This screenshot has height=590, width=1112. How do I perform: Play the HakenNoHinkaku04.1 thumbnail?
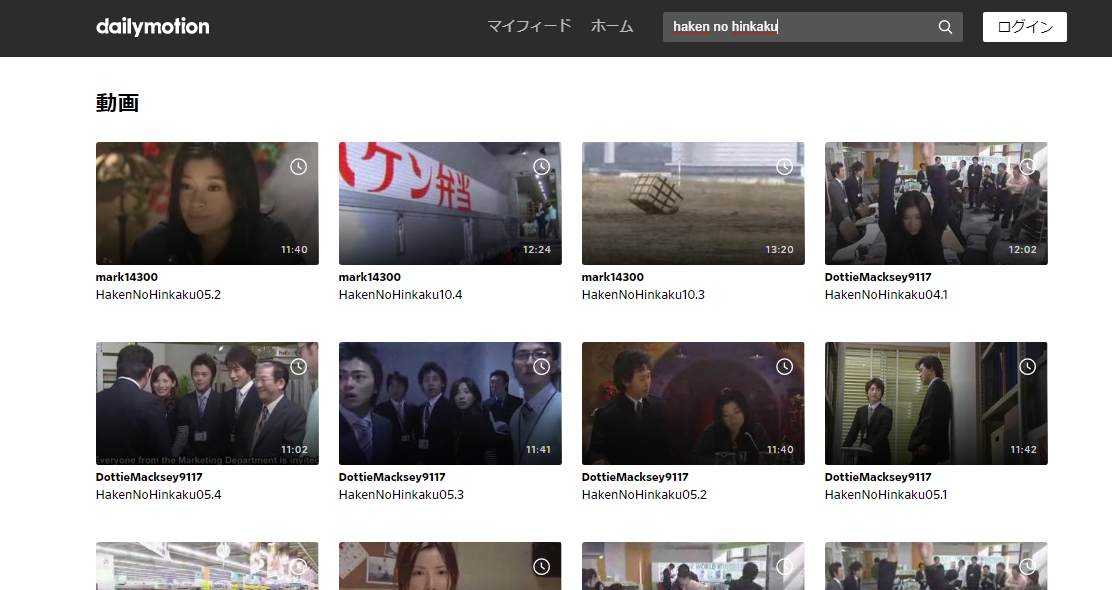click(x=936, y=204)
